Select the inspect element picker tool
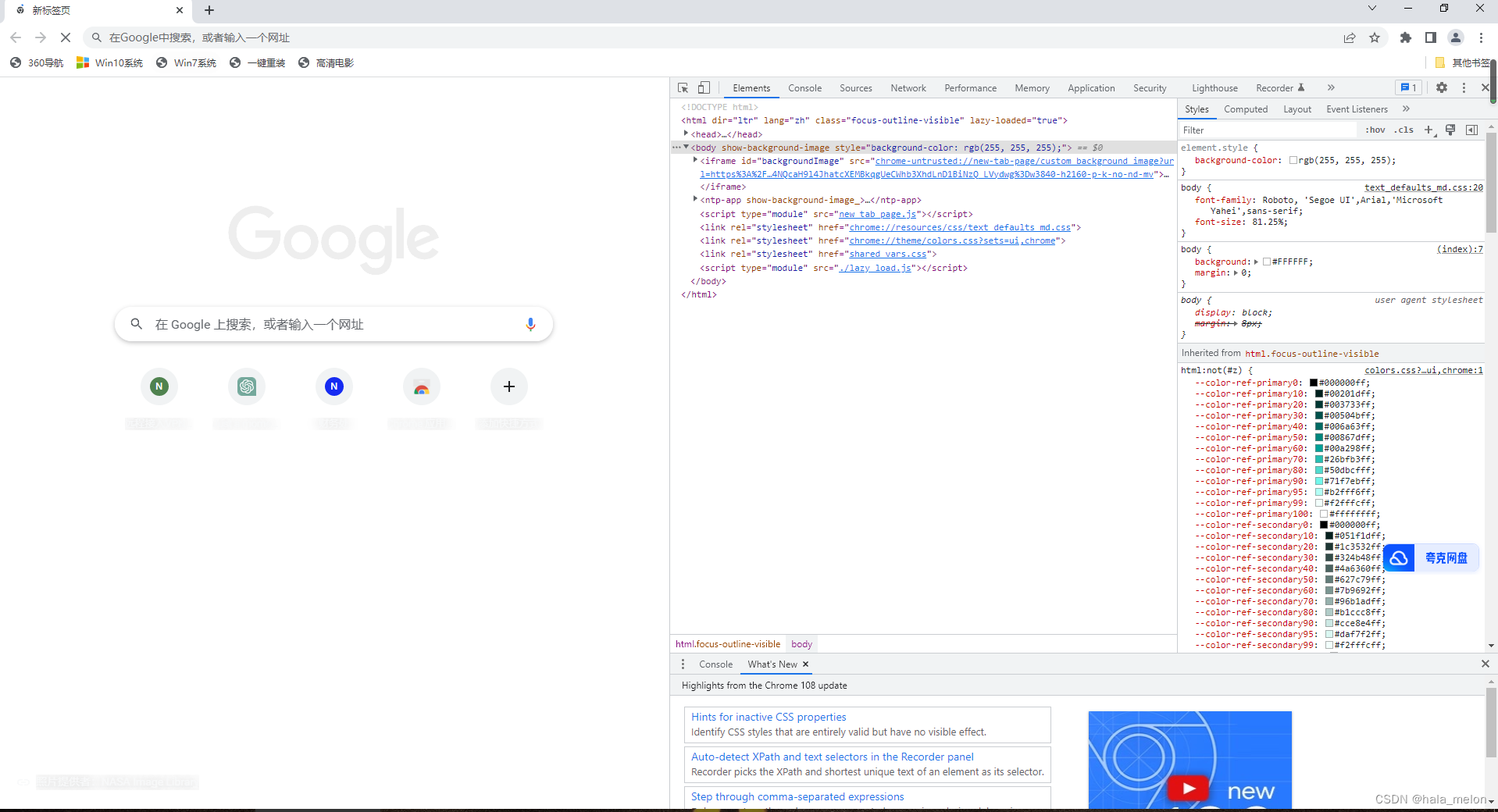This screenshot has width=1498, height=812. coord(683,88)
